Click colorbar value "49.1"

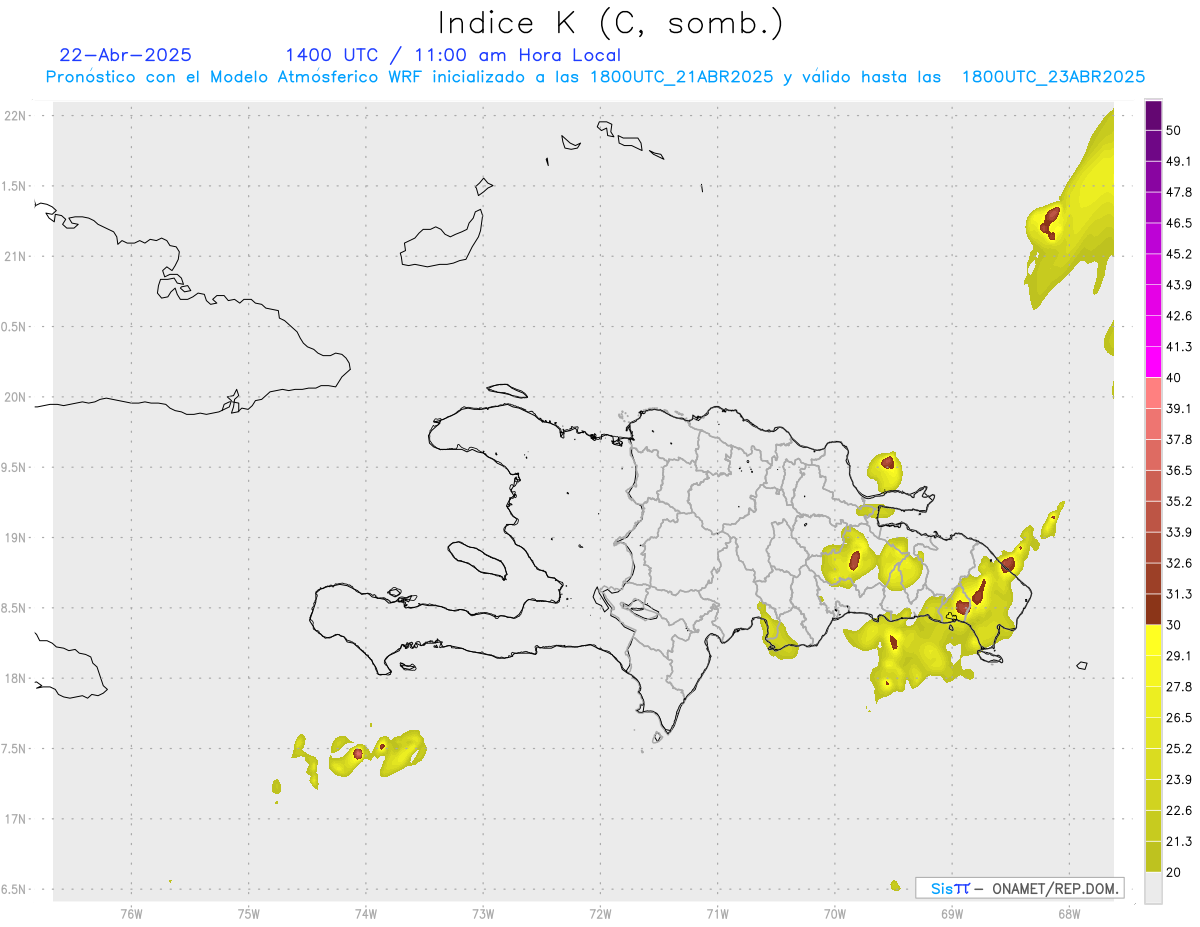(1179, 161)
